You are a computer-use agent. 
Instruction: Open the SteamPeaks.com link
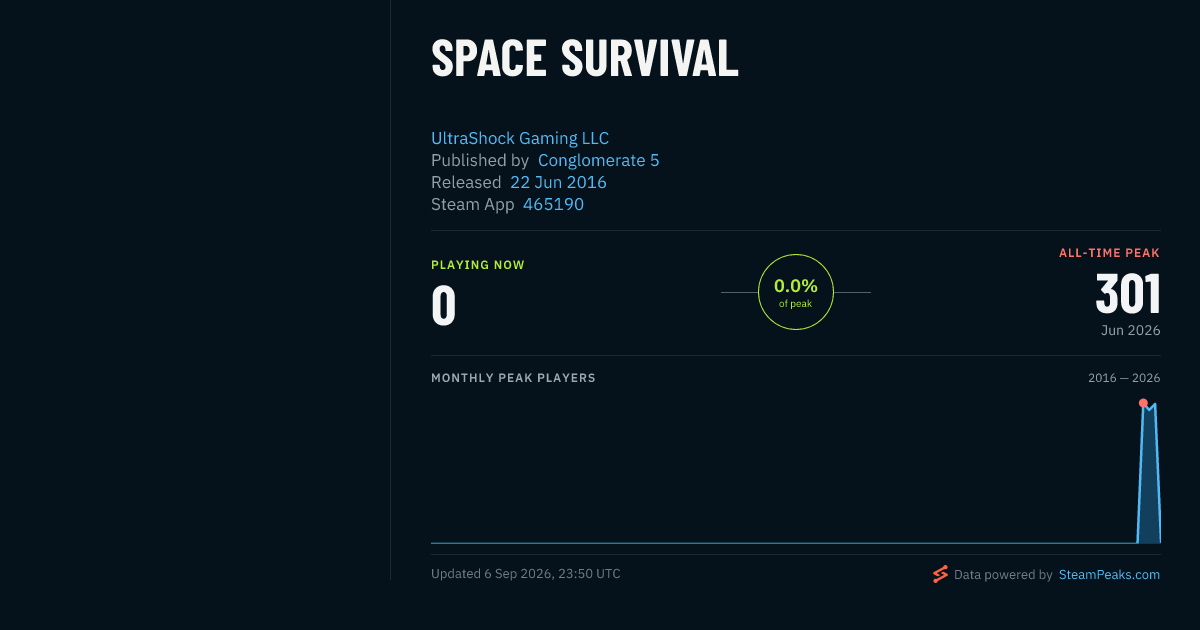click(x=1109, y=575)
